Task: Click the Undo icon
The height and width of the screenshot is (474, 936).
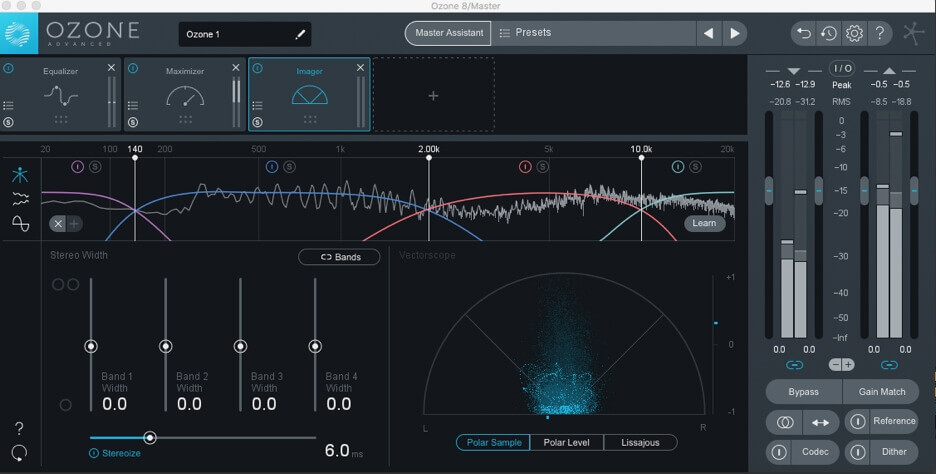Action: pos(804,33)
